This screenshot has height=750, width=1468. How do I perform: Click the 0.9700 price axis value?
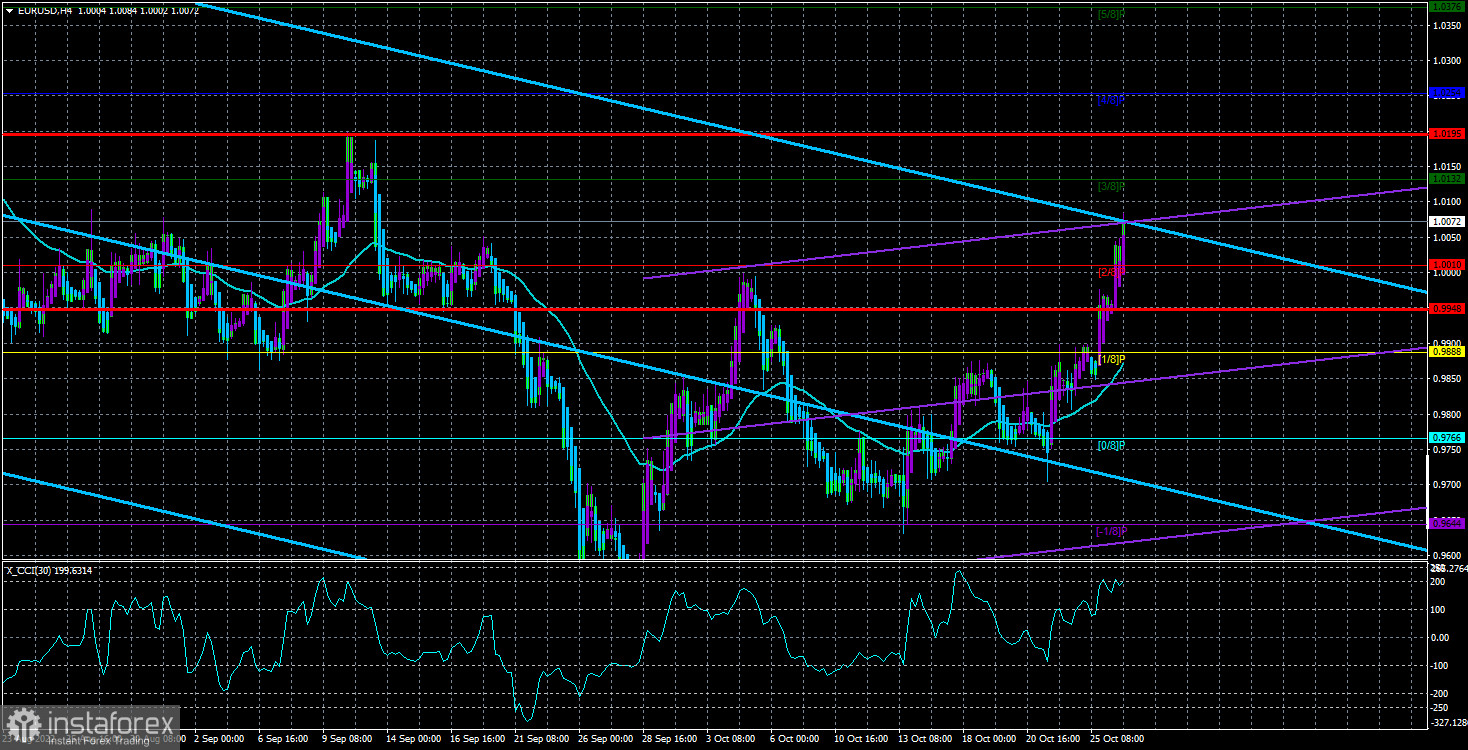(x=1447, y=485)
